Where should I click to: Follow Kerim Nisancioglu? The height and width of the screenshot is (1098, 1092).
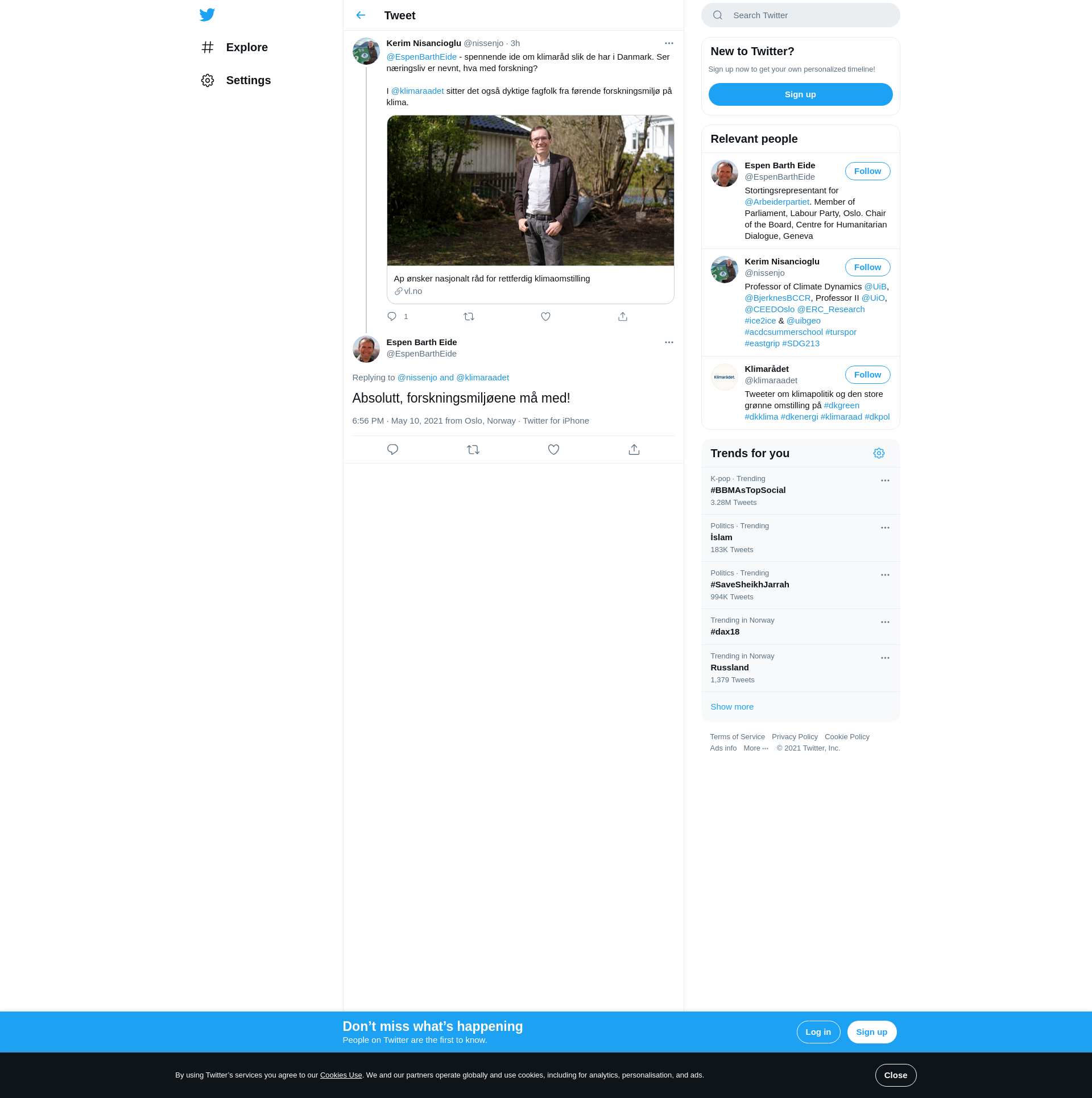(867, 267)
